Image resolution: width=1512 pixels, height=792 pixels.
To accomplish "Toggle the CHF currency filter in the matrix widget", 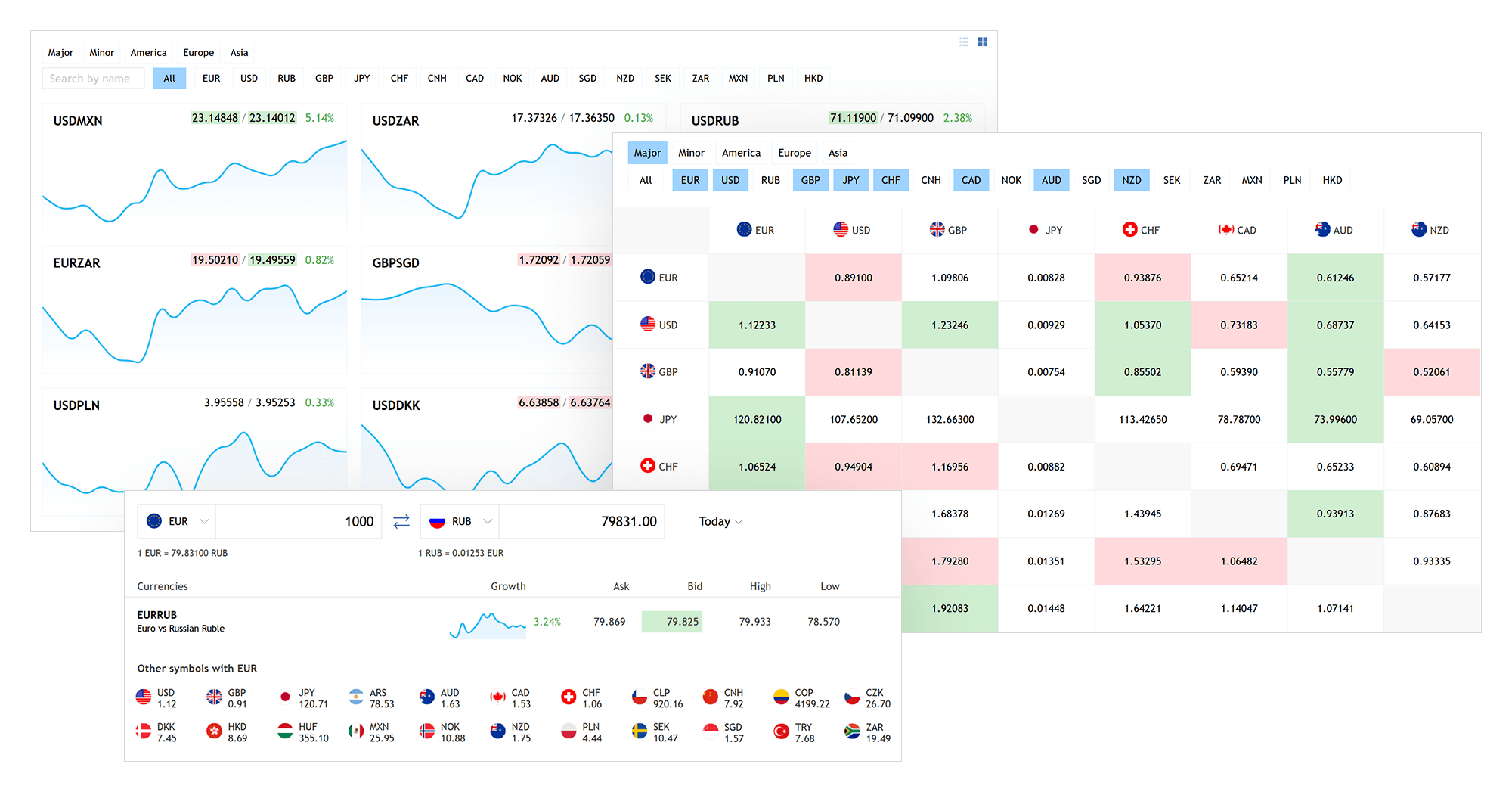I will coord(891,180).
